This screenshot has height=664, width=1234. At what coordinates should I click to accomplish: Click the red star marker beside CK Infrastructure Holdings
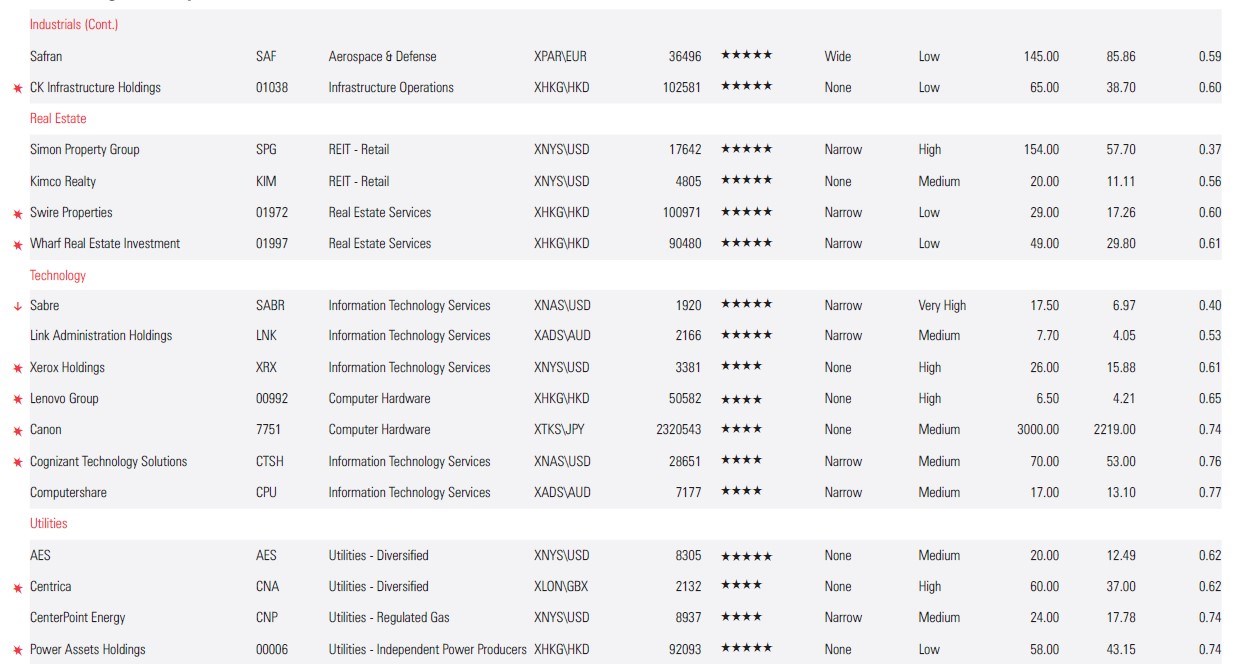(17, 88)
